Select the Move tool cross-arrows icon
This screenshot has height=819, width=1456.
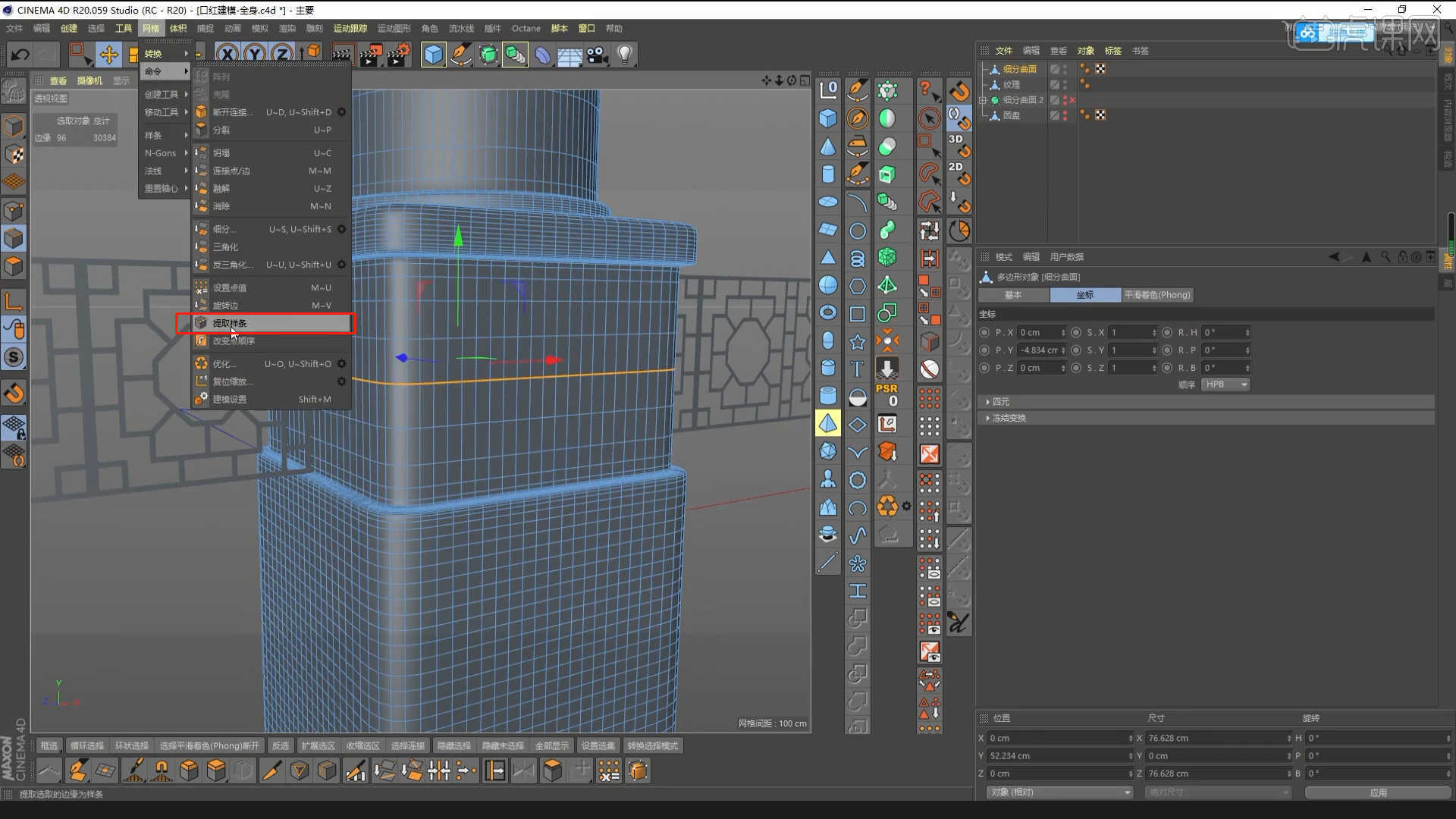[x=108, y=55]
